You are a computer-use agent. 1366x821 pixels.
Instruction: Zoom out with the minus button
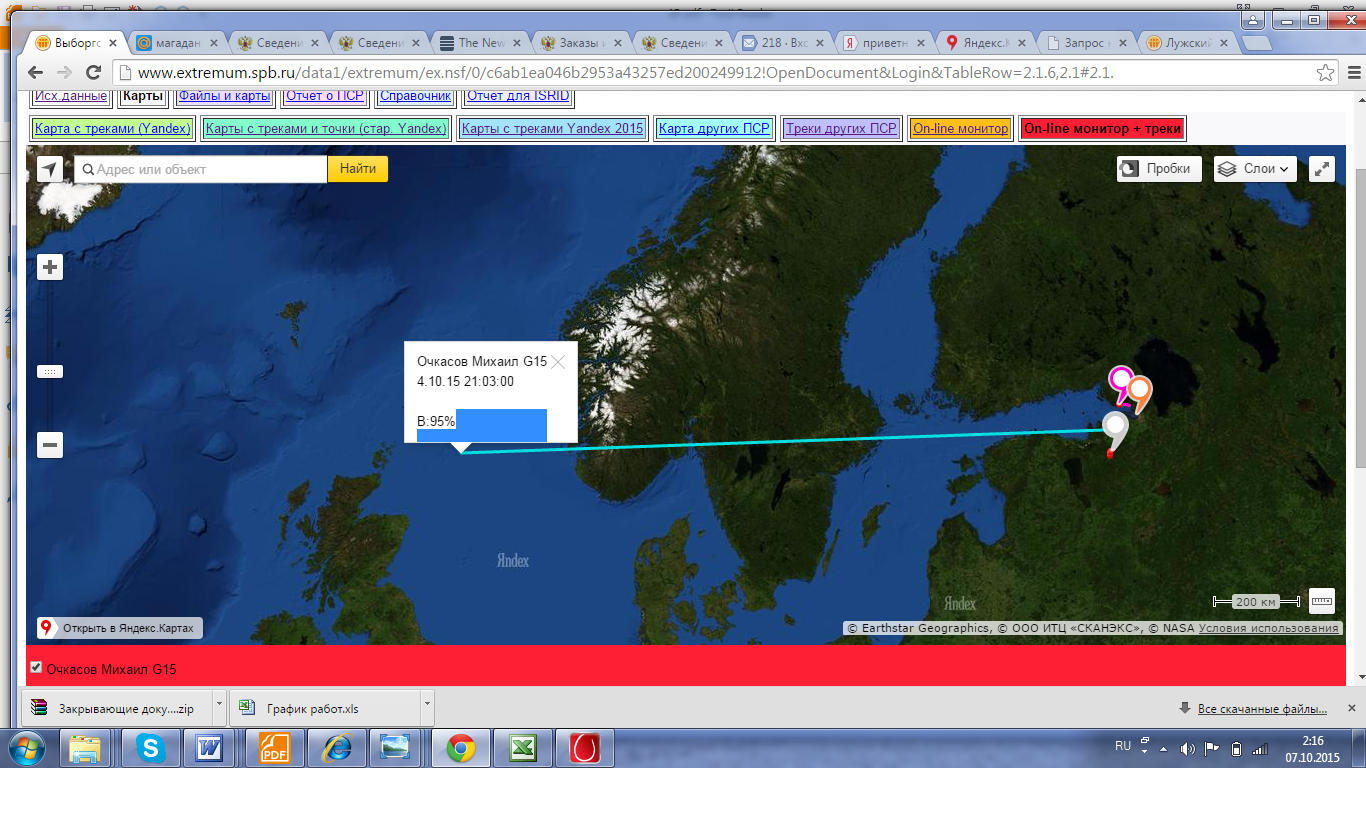coord(50,445)
